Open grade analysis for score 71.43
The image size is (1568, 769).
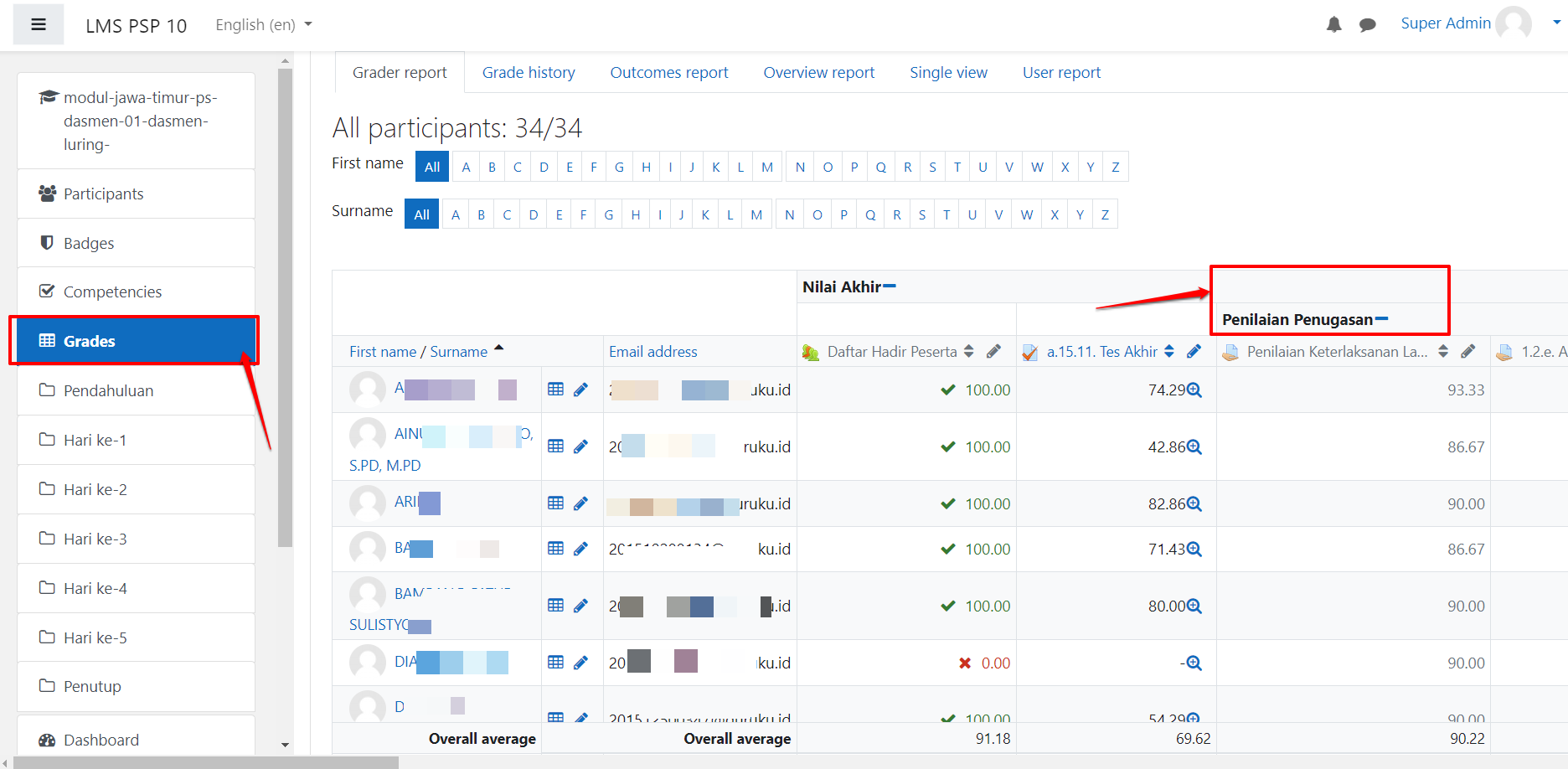coord(1194,549)
